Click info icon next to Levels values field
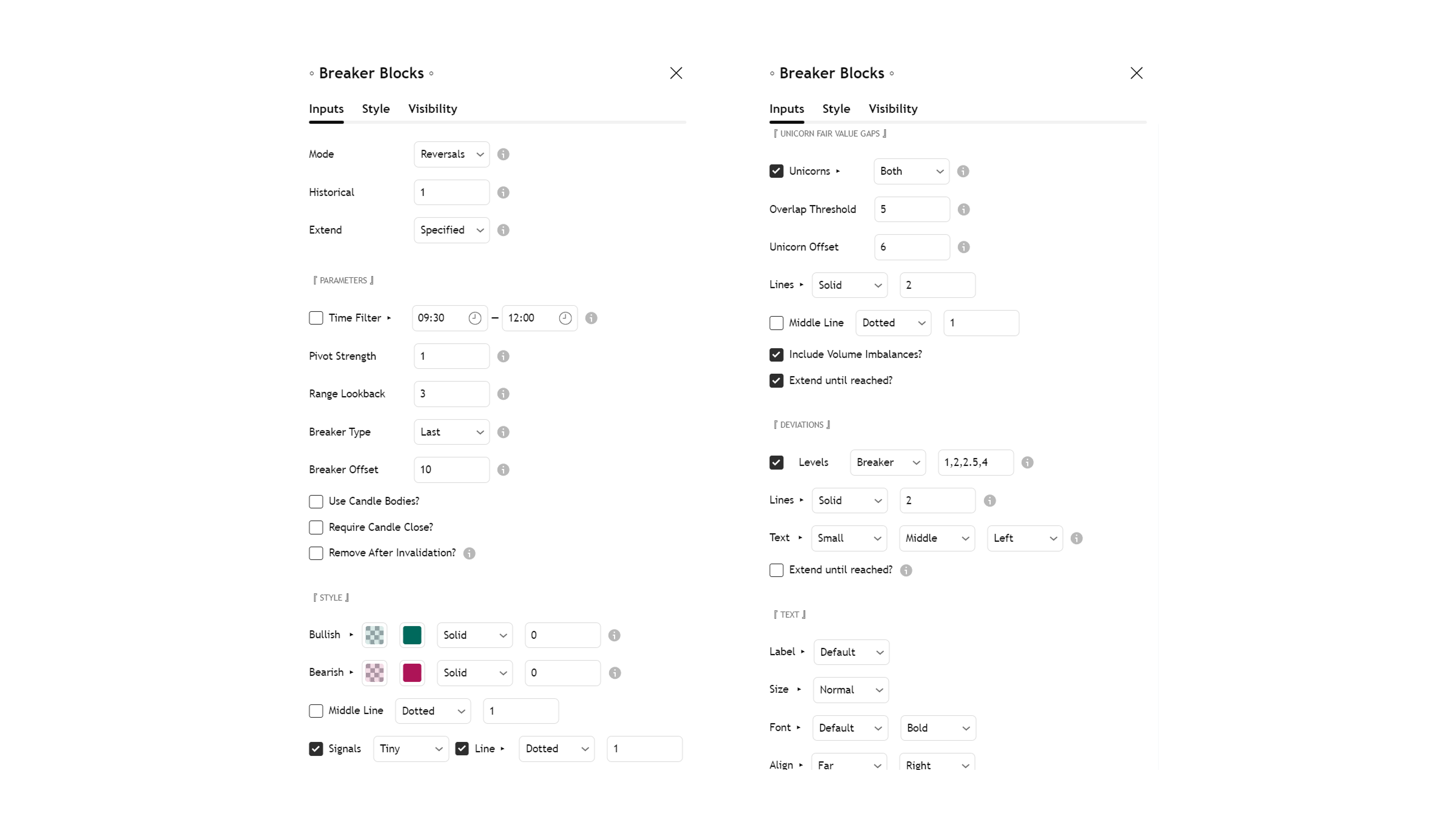This screenshot has height=819, width=1456. tap(1027, 462)
